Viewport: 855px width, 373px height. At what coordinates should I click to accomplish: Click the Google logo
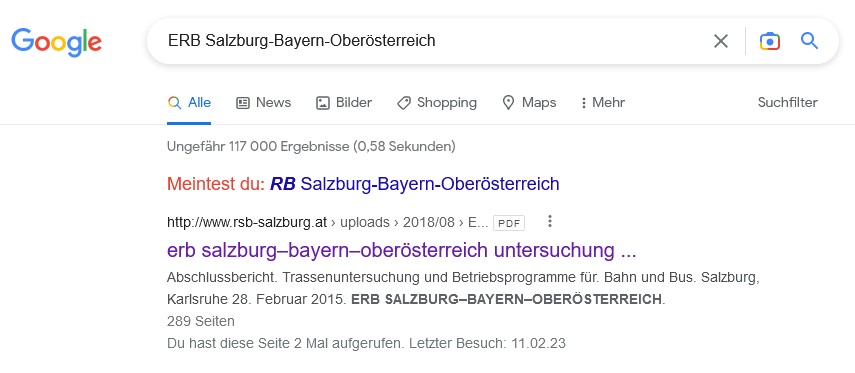57,43
